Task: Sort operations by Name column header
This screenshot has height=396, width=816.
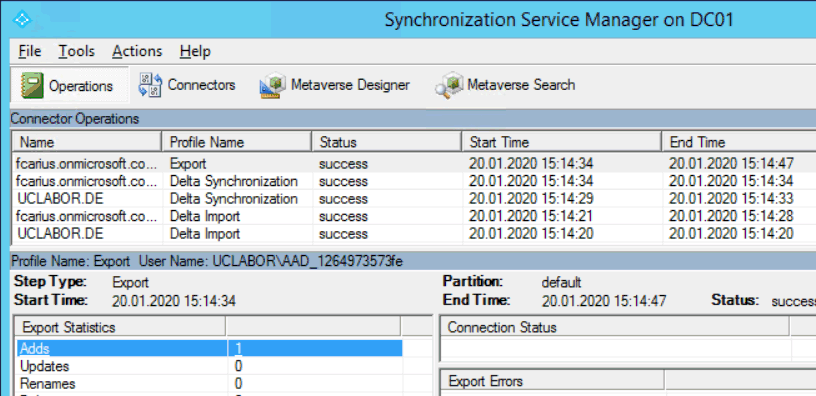Action: coord(86,142)
